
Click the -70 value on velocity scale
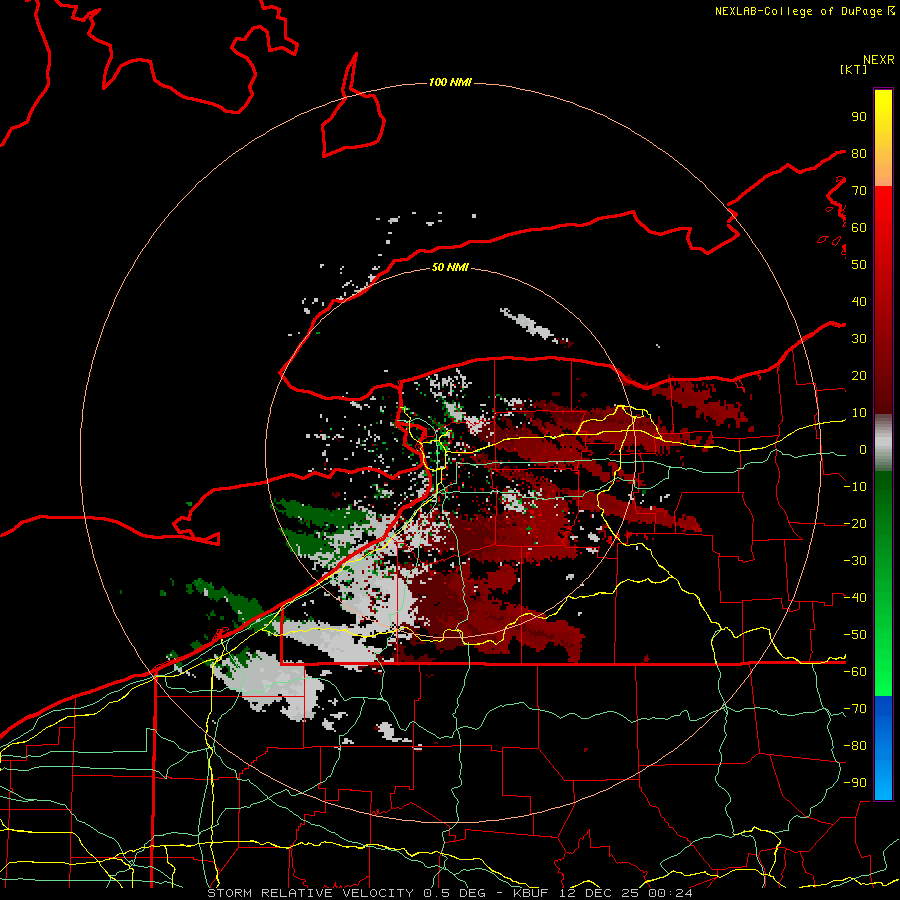click(x=855, y=709)
